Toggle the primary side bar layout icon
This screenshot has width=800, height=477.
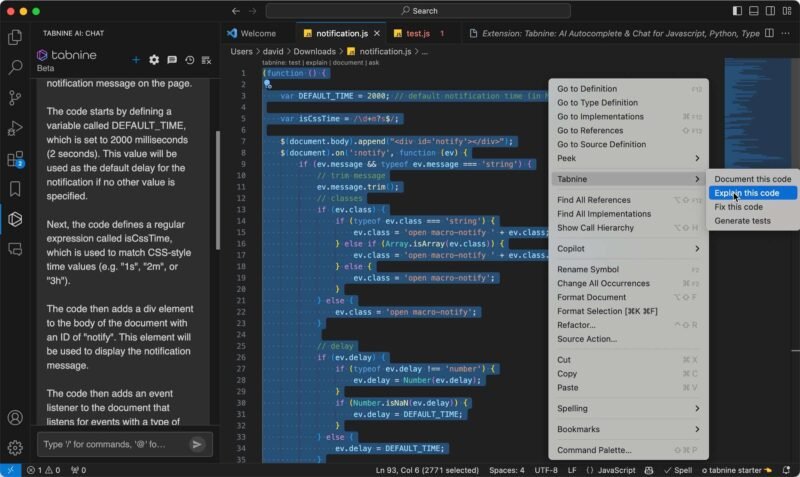coord(737,11)
